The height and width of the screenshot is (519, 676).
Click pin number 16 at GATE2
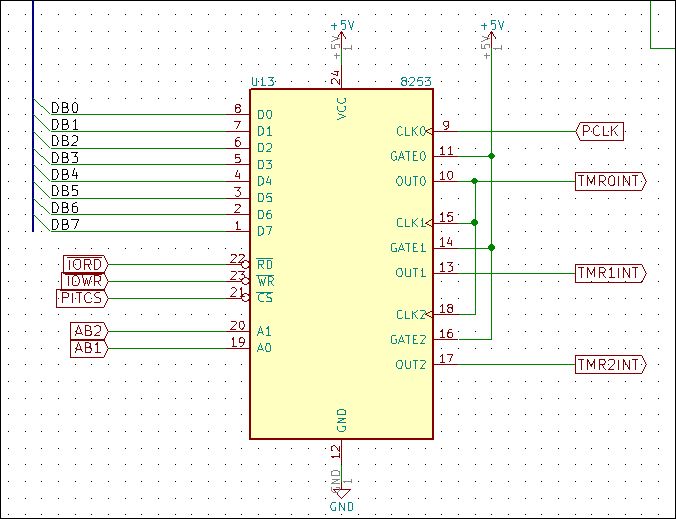[x=446, y=334]
